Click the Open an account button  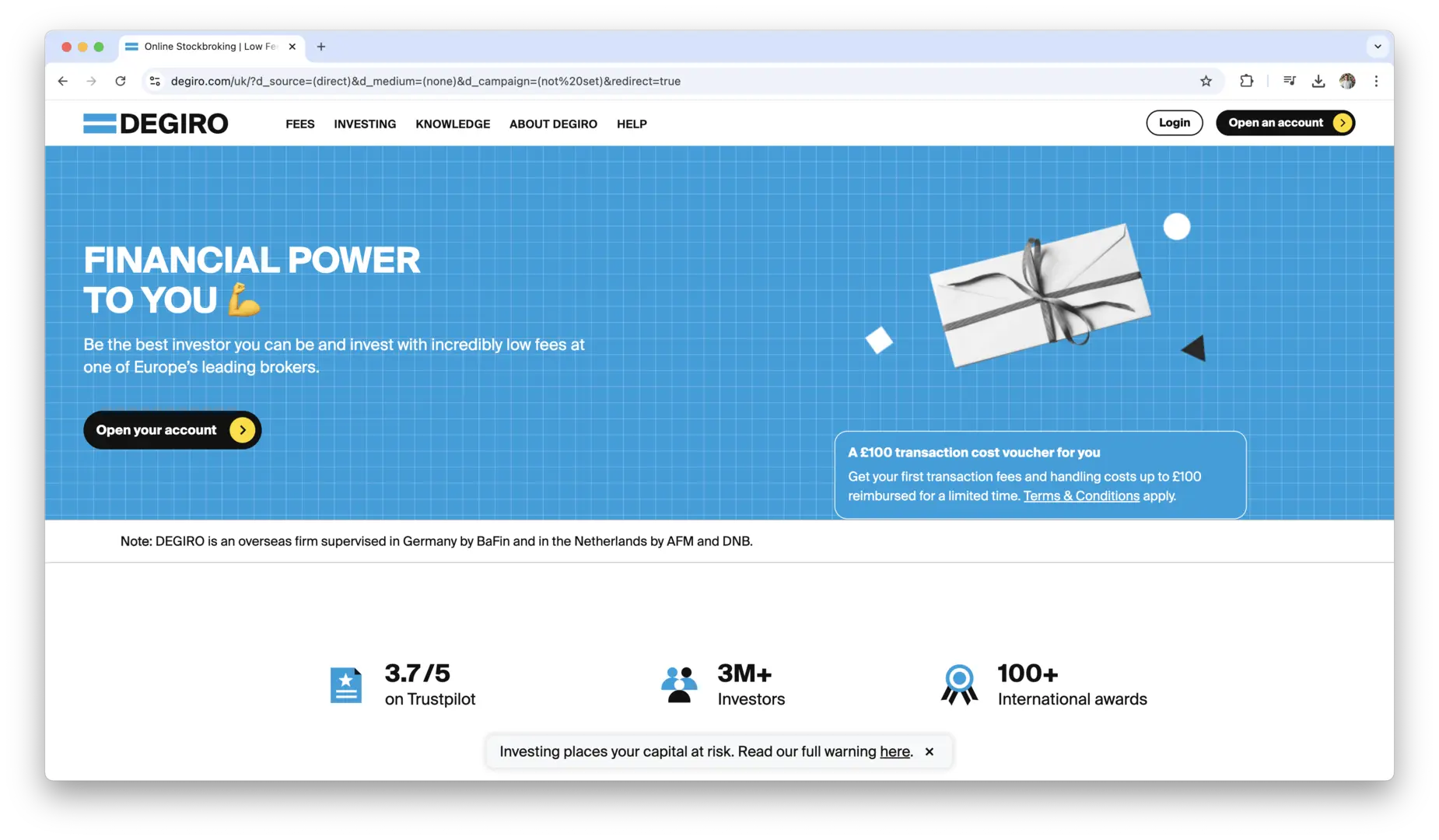[x=1285, y=123]
